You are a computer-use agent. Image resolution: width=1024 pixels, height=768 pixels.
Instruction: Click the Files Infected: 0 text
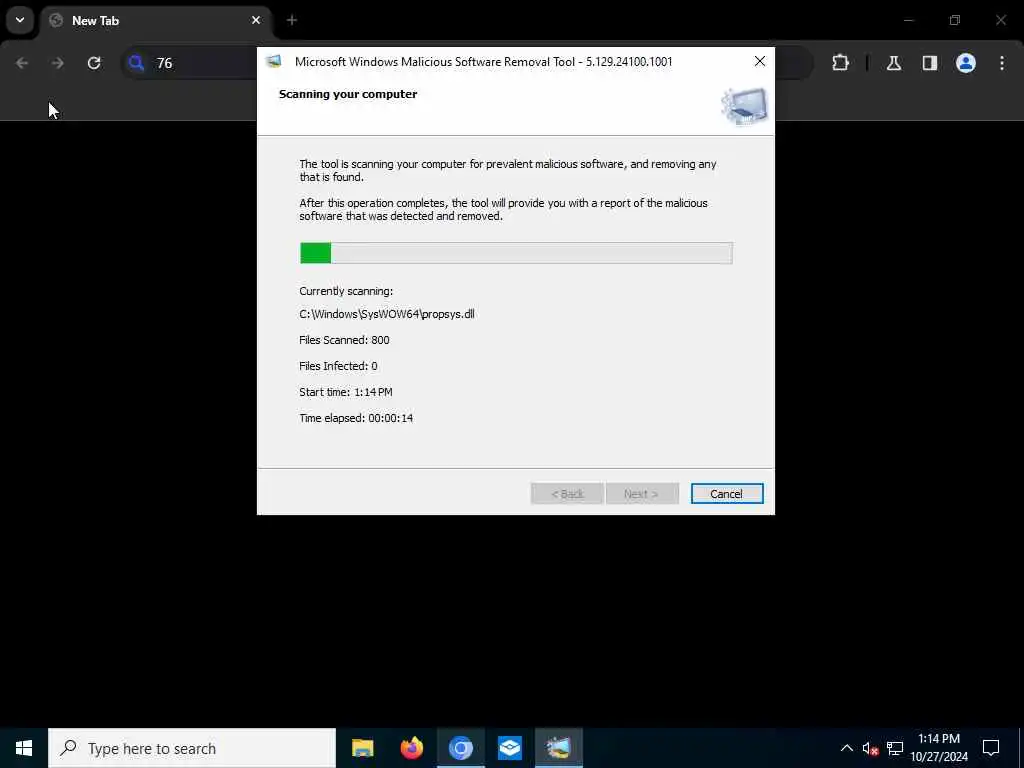(x=338, y=366)
